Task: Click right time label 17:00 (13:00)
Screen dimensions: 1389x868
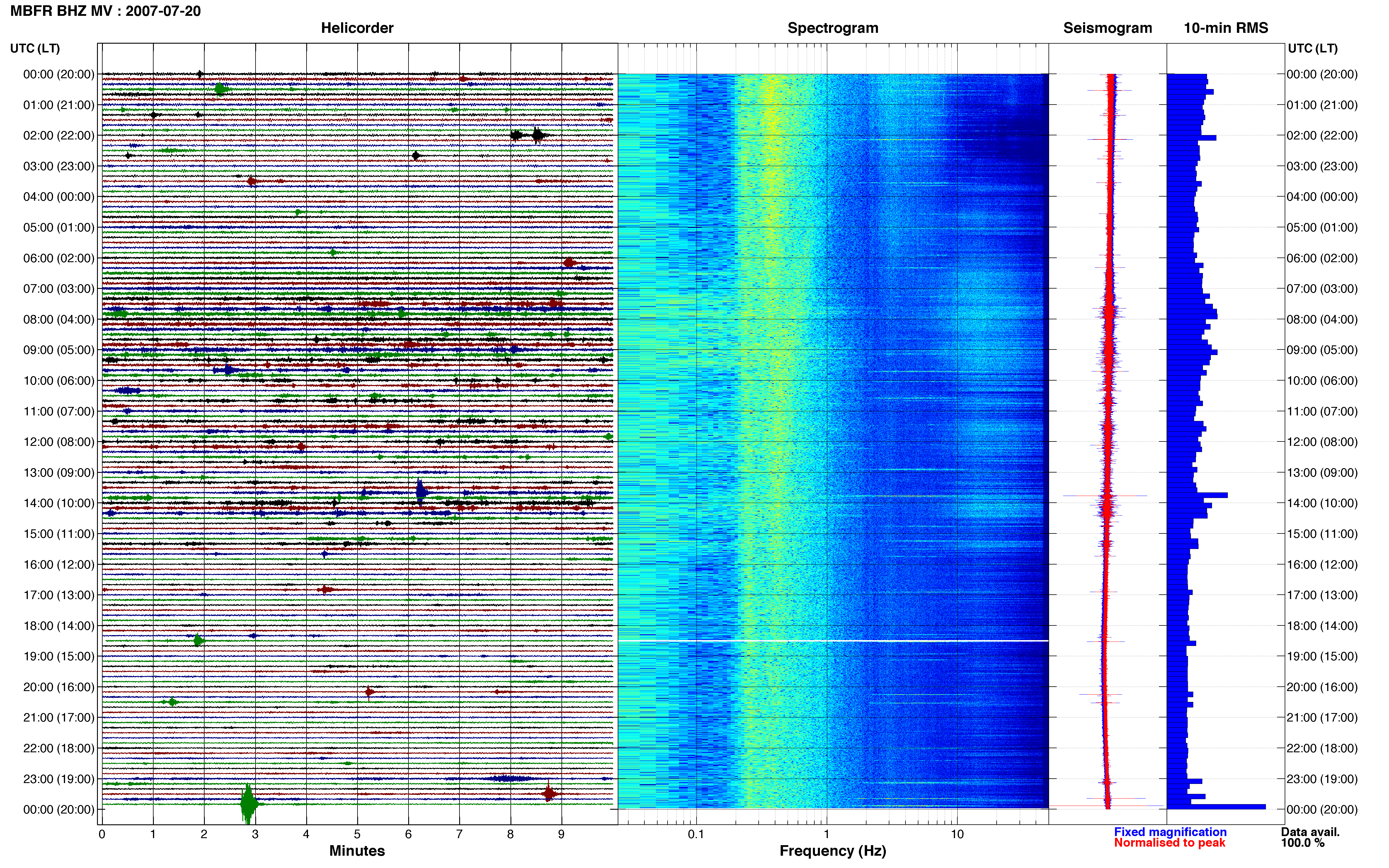Action: click(1322, 595)
